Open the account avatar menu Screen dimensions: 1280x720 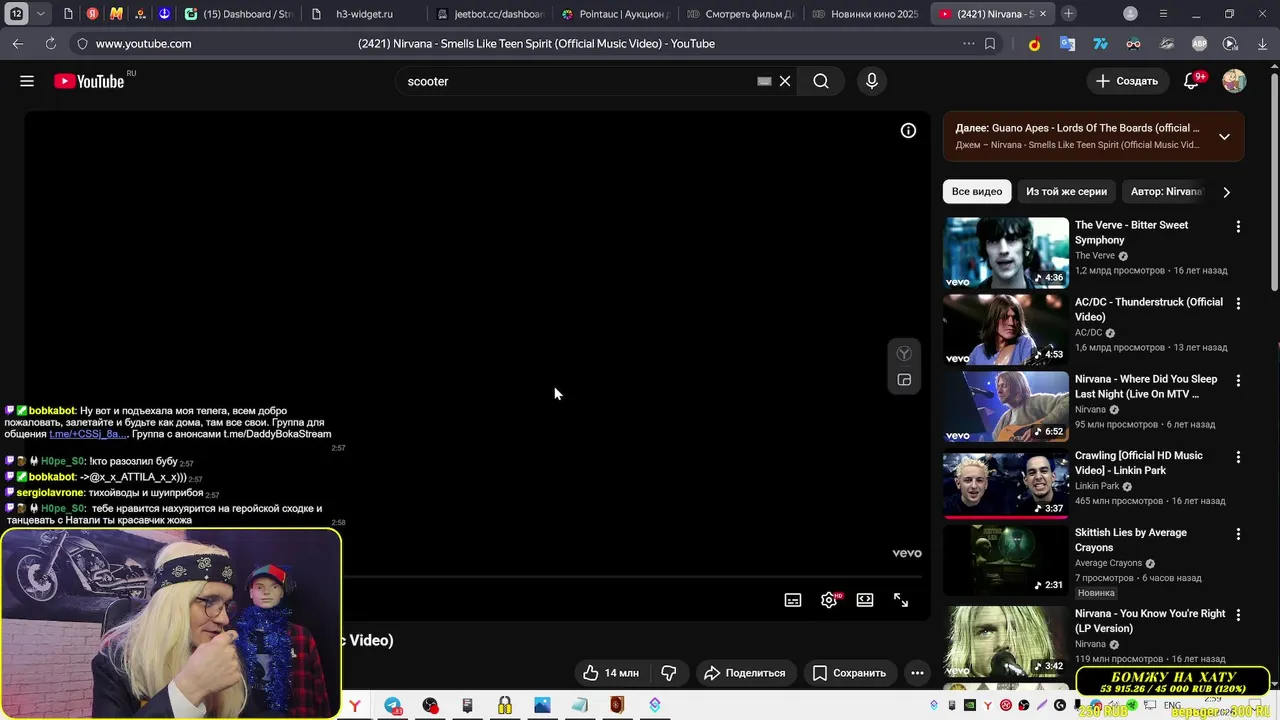click(1234, 81)
